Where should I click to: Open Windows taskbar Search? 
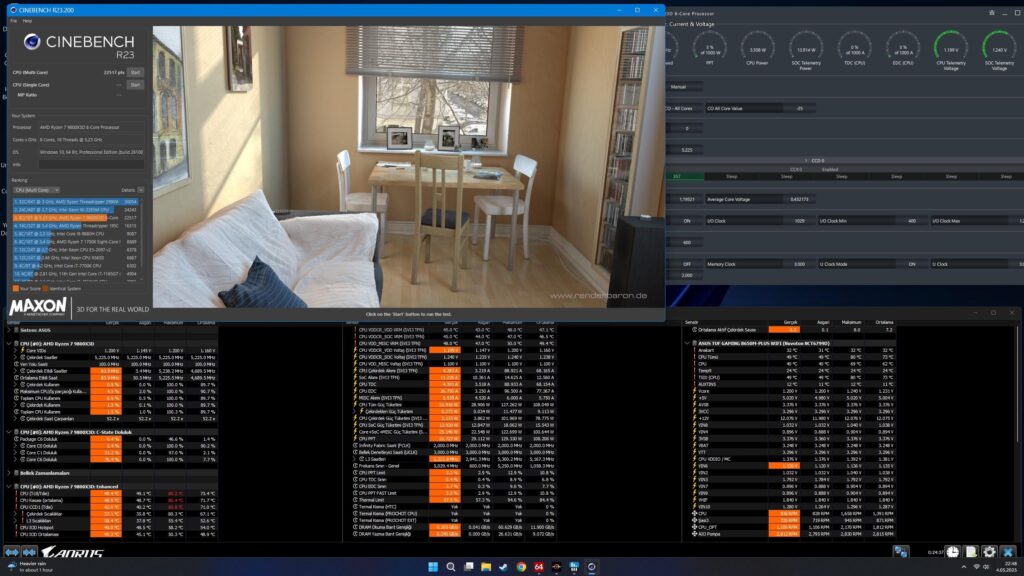451,567
